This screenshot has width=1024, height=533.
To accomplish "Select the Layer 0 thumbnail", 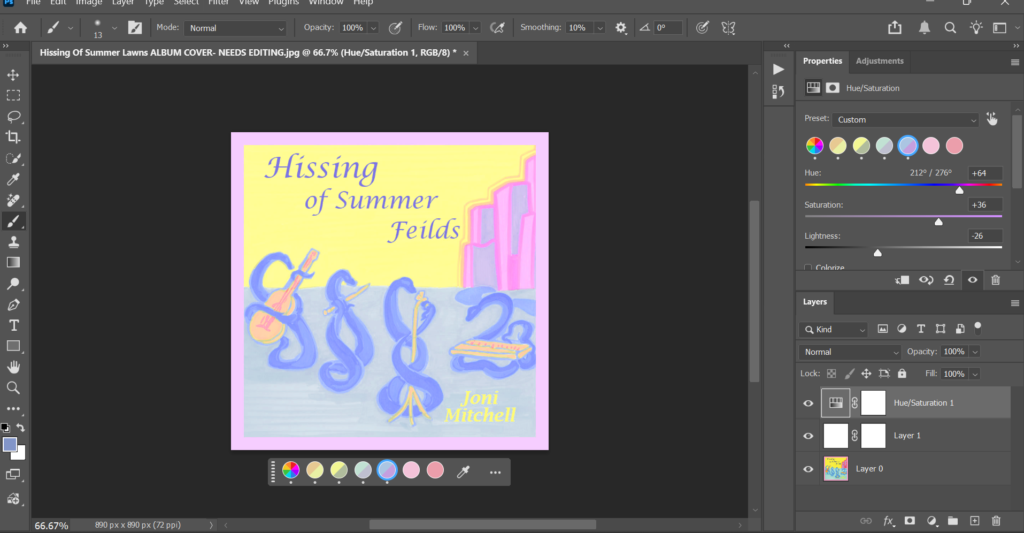I will (836, 468).
